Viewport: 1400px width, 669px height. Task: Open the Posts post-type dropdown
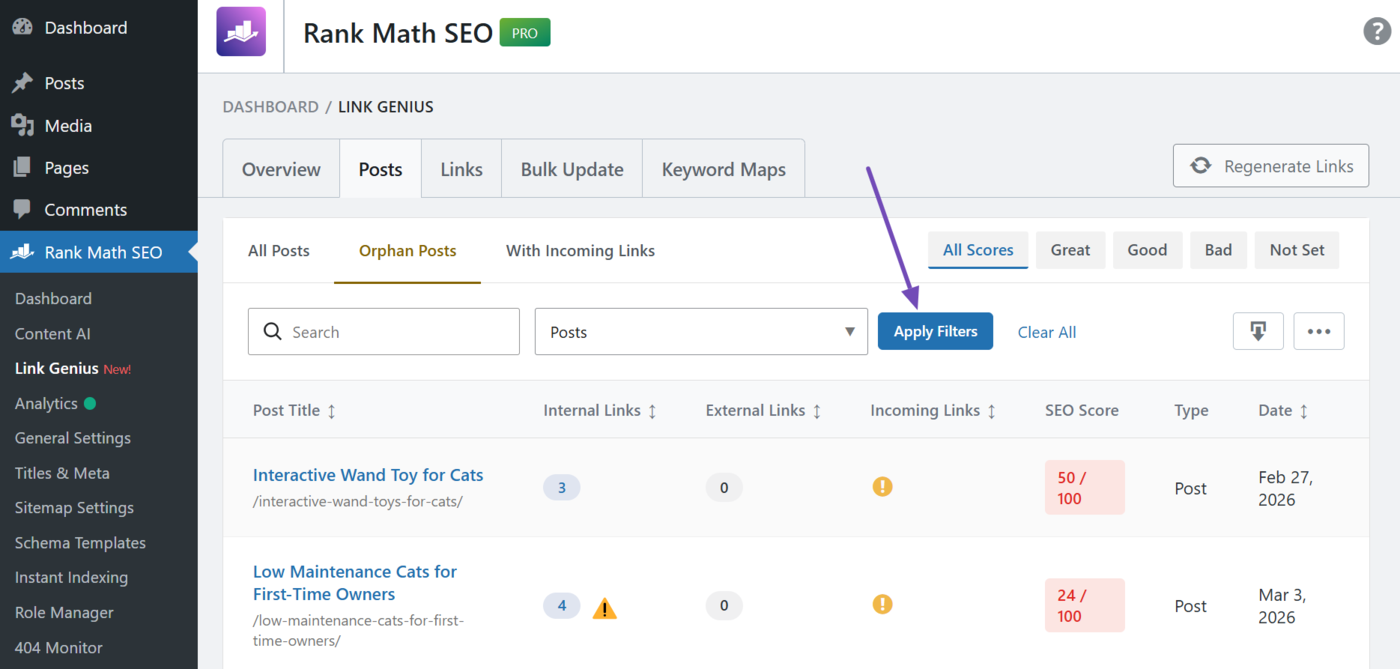point(701,331)
